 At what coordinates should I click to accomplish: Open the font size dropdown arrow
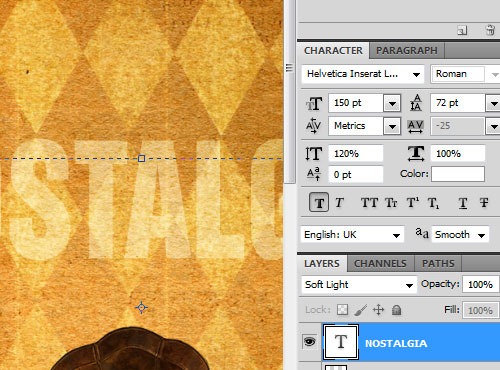(x=392, y=103)
